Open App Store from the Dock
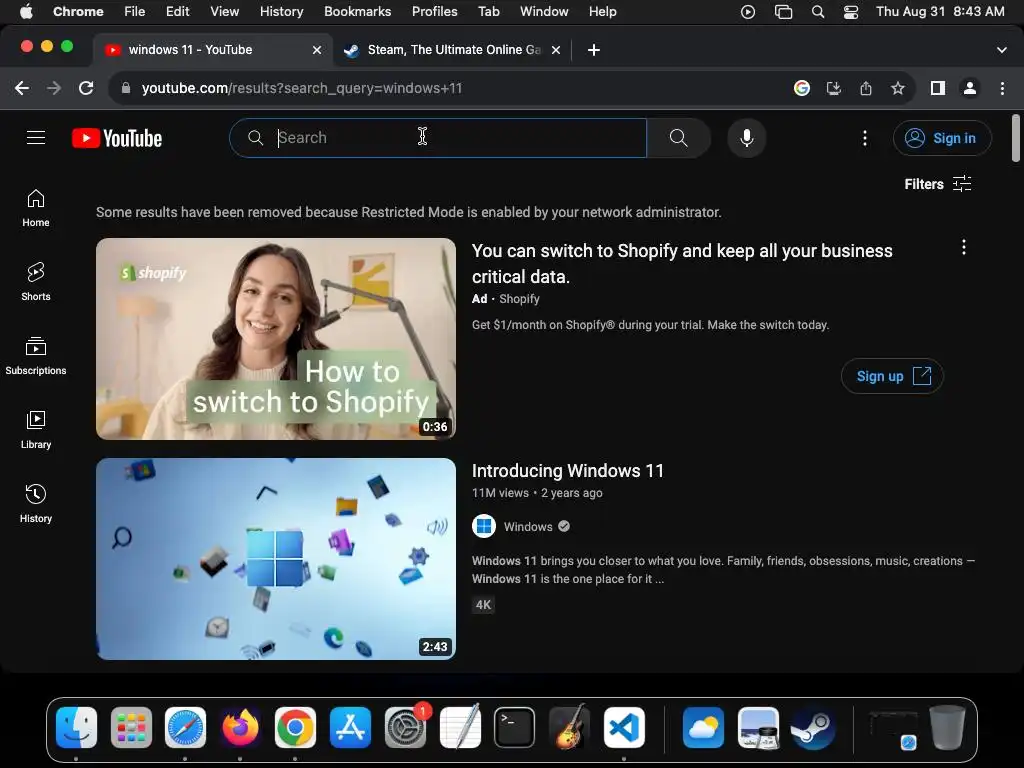Screen dimensions: 1024x768 click(350, 727)
